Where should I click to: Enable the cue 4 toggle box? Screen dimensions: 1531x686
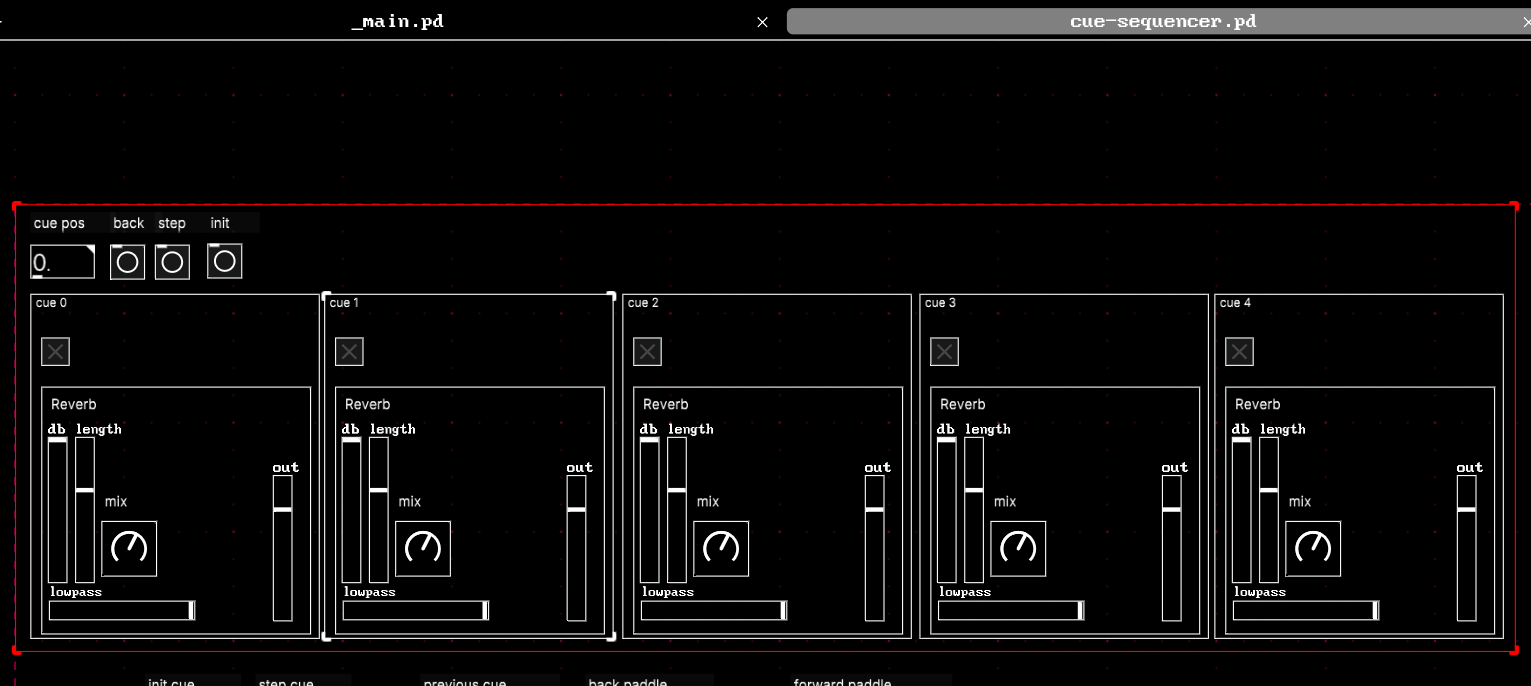[1239, 352]
